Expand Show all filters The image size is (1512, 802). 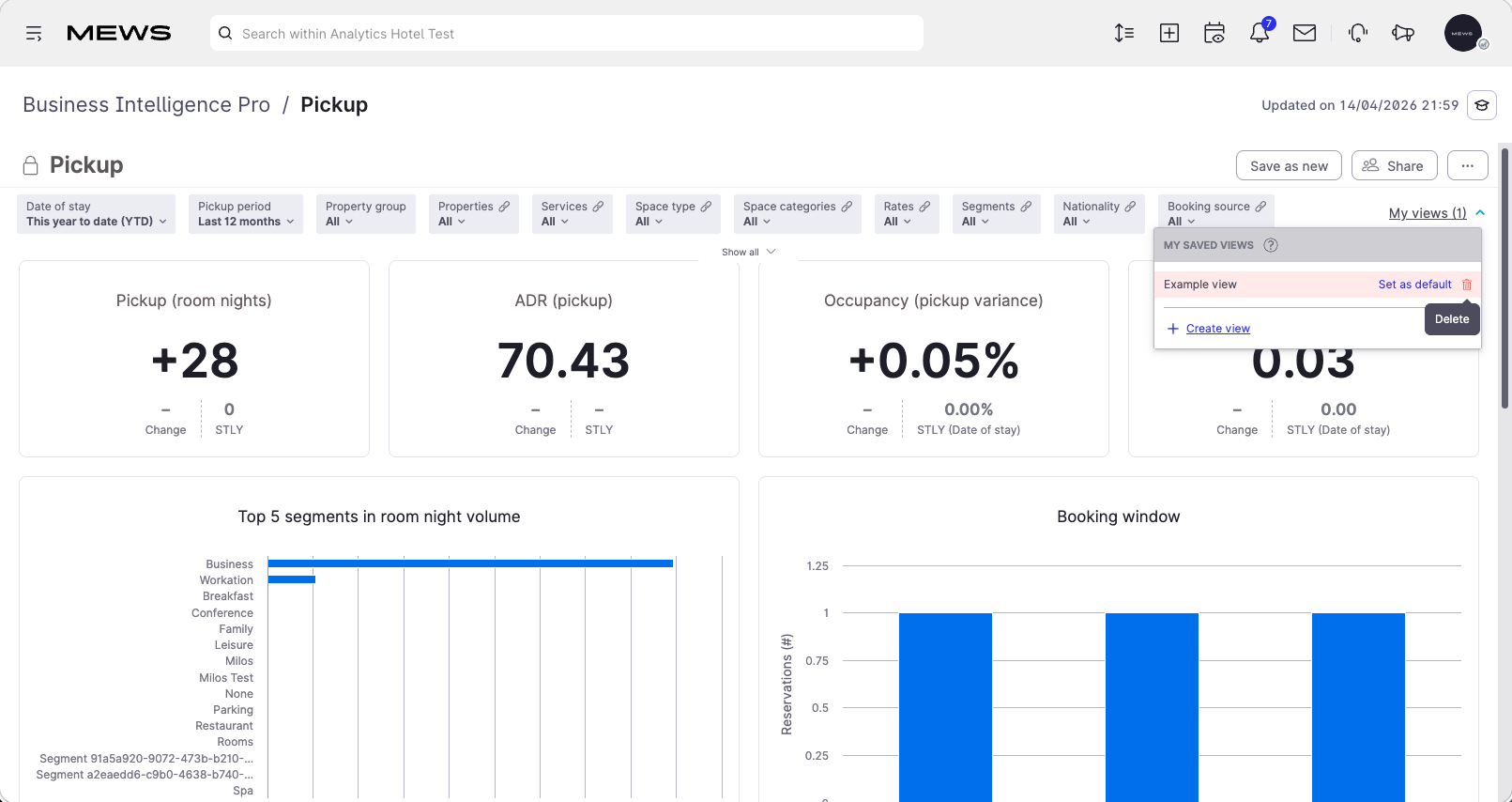pos(748,252)
